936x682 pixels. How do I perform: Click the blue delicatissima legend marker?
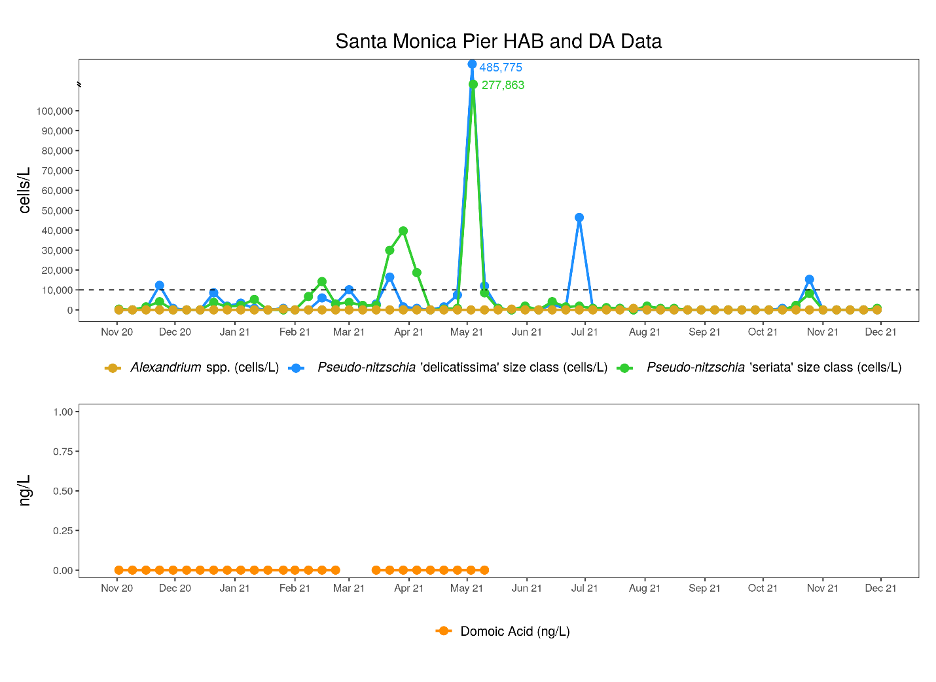pyautogui.click(x=295, y=368)
